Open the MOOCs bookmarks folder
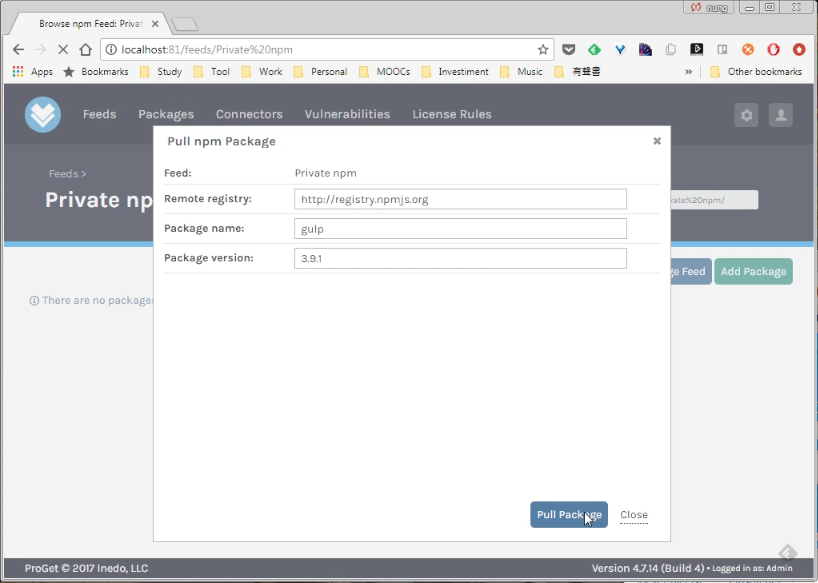The height and width of the screenshot is (583, 818). tap(384, 71)
